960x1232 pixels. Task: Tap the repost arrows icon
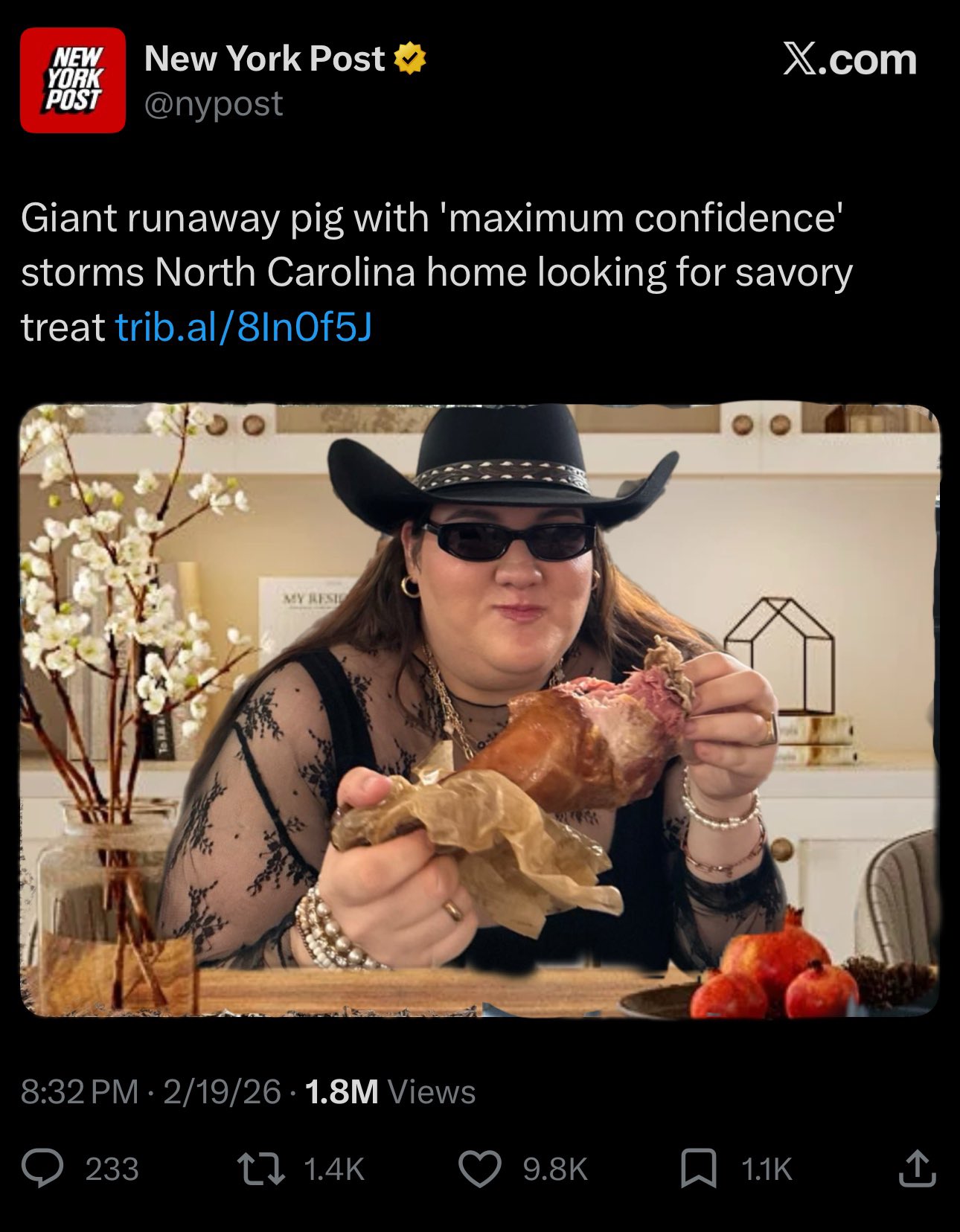pos(261,1169)
